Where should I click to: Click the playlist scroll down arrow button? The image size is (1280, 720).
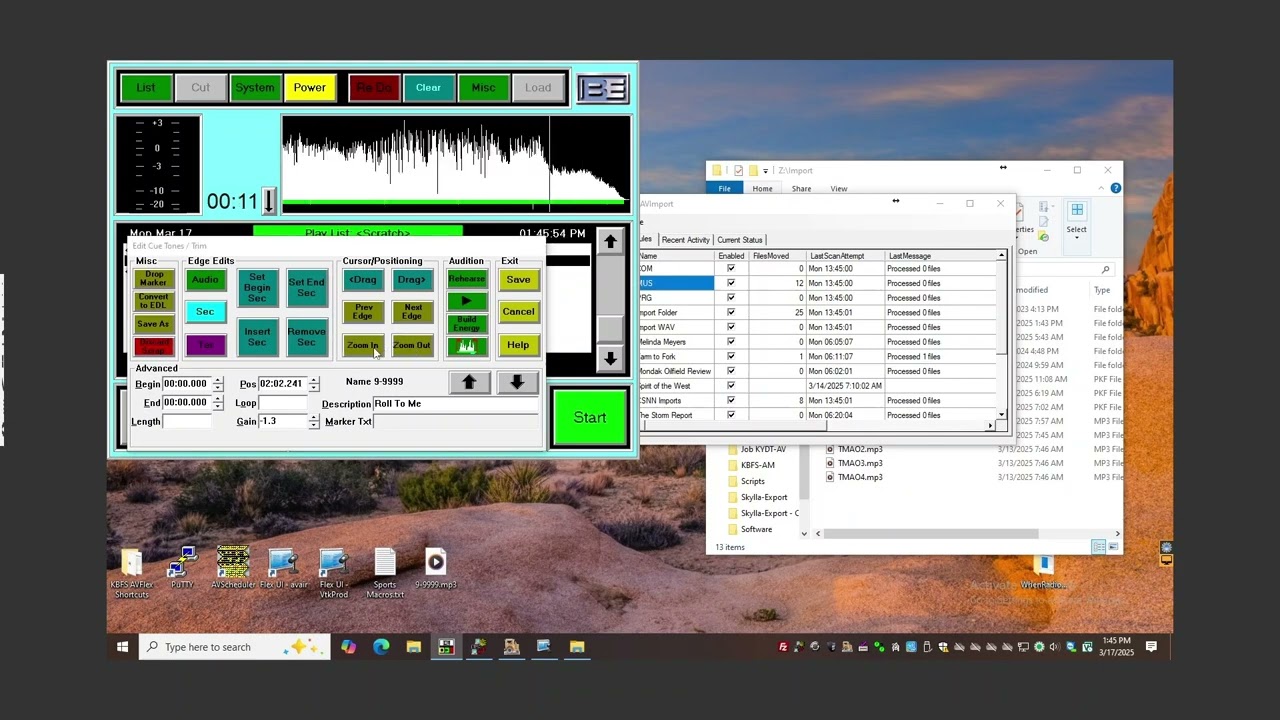point(610,357)
